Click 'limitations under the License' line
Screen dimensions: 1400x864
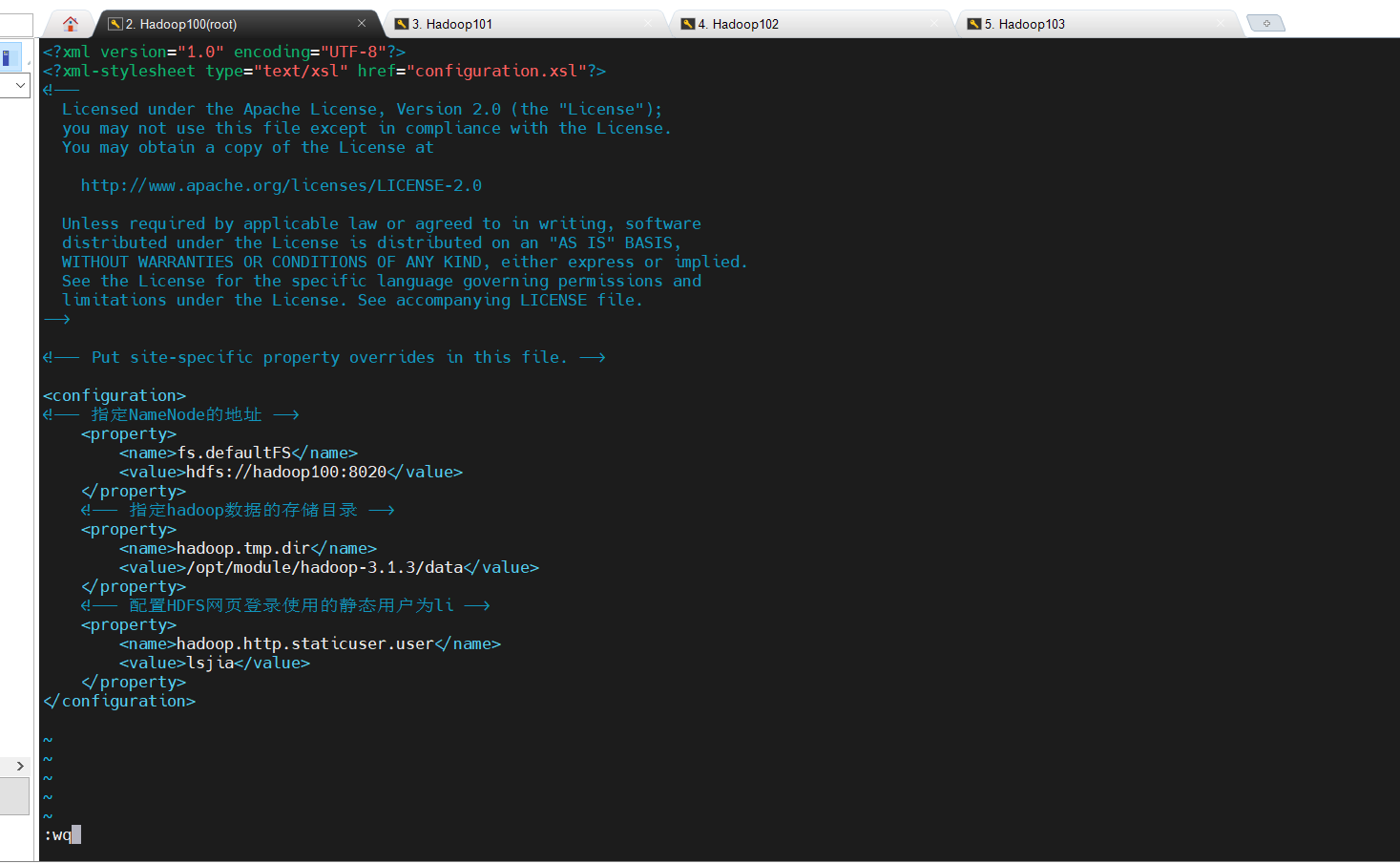pyautogui.click(x=353, y=300)
